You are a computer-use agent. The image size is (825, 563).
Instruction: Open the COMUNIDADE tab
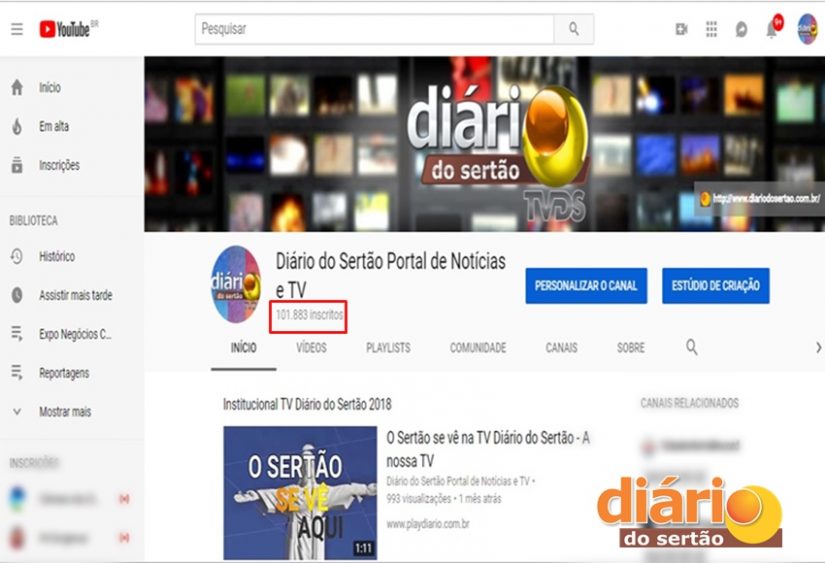478,348
